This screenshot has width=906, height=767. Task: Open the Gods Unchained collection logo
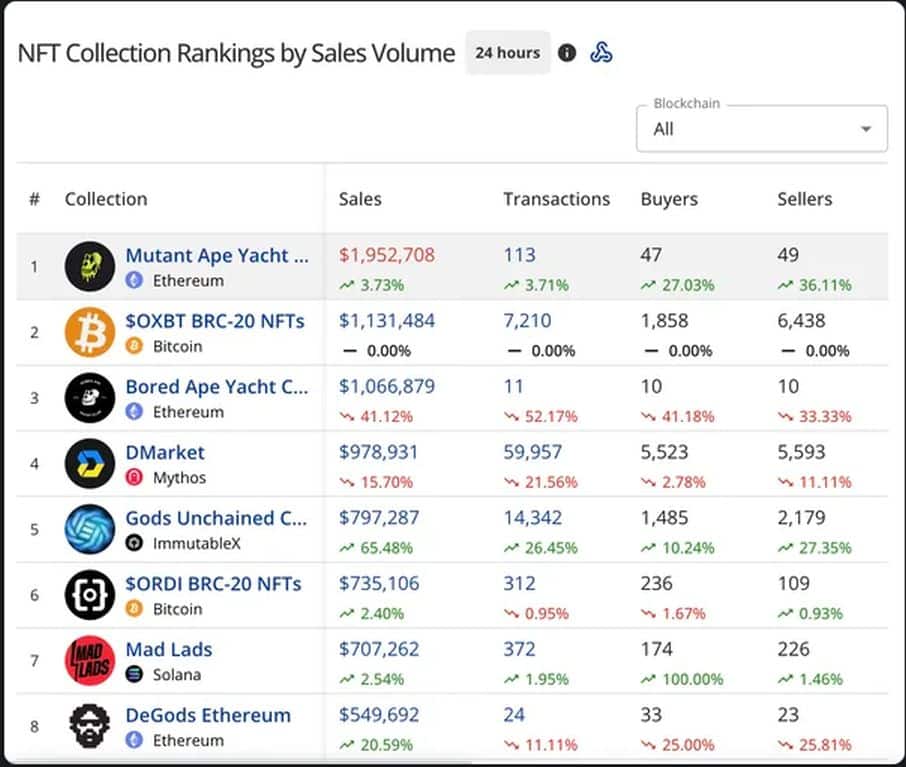pyautogui.click(x=90, y=529)
